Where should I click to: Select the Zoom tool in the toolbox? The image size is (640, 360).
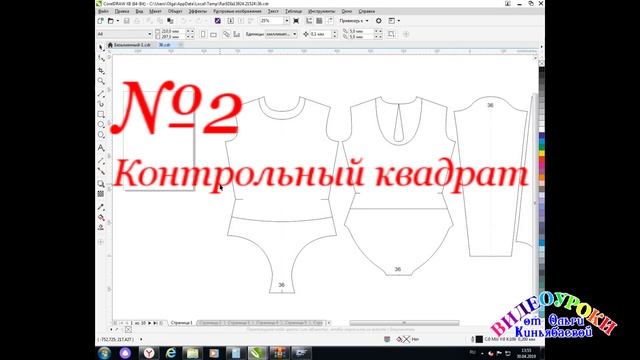click(101, 81)
